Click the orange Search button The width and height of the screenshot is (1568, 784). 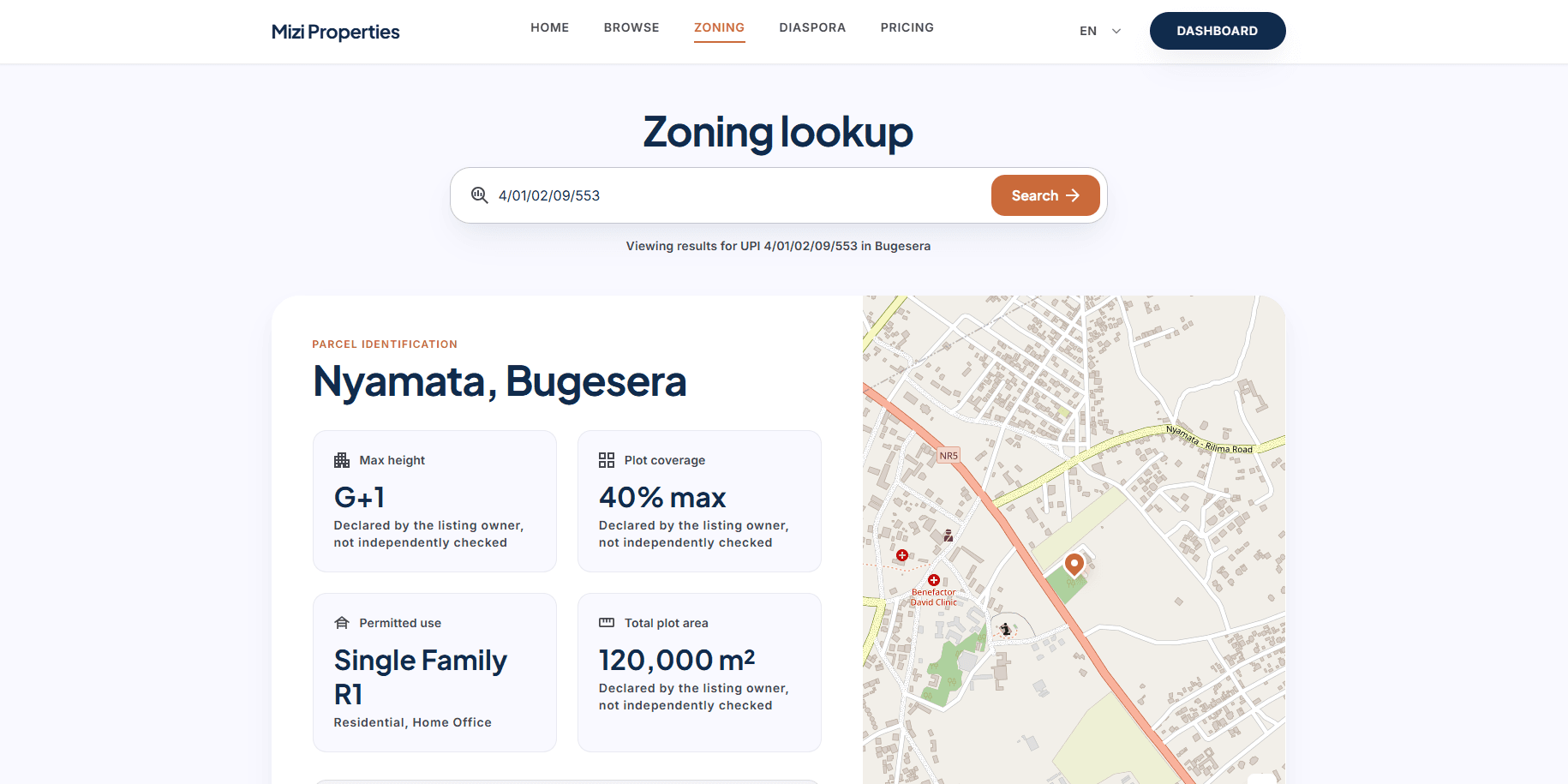(x=1045, y=195)
